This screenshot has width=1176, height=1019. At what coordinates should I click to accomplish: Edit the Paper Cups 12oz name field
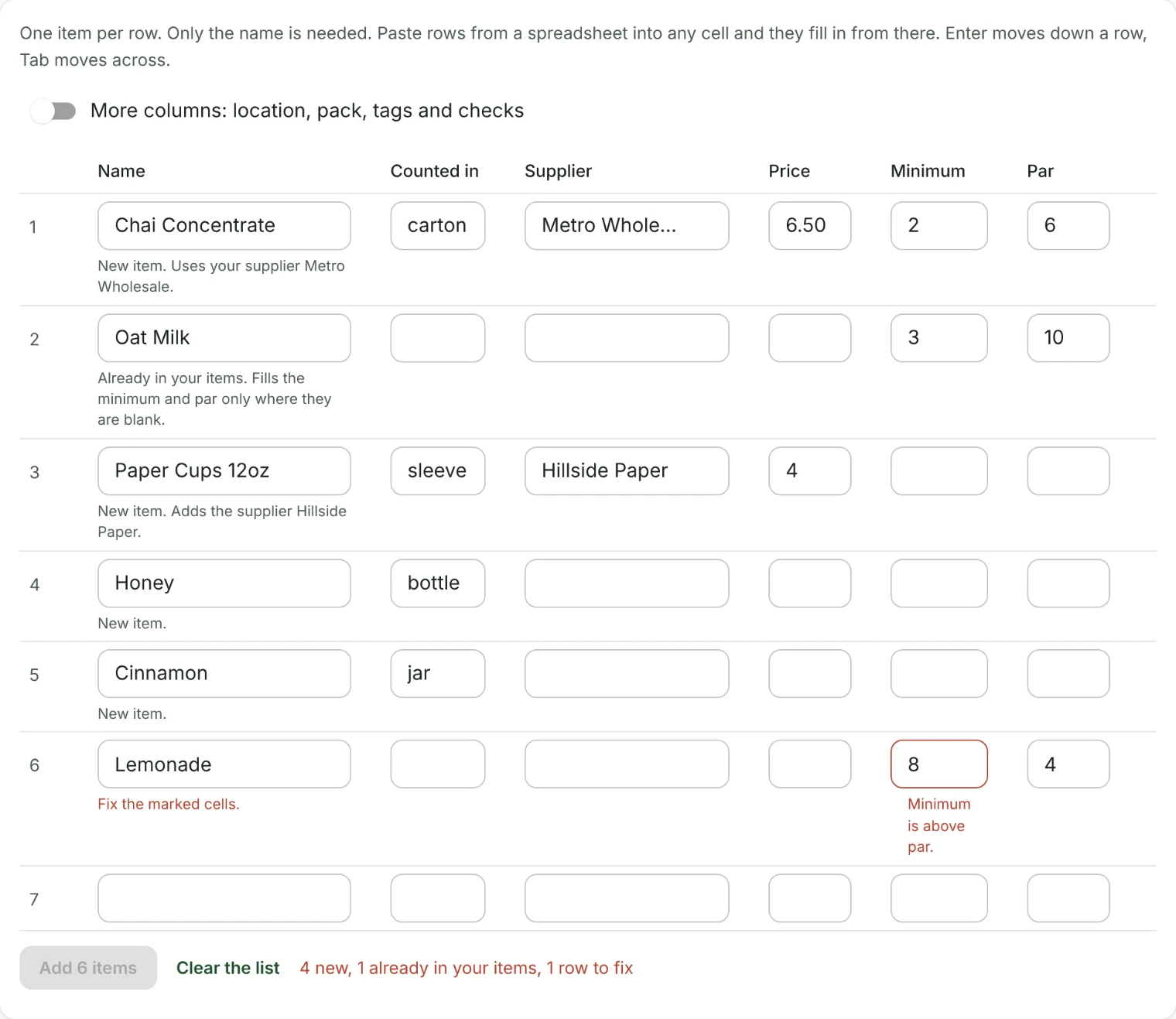pos(224,471)
